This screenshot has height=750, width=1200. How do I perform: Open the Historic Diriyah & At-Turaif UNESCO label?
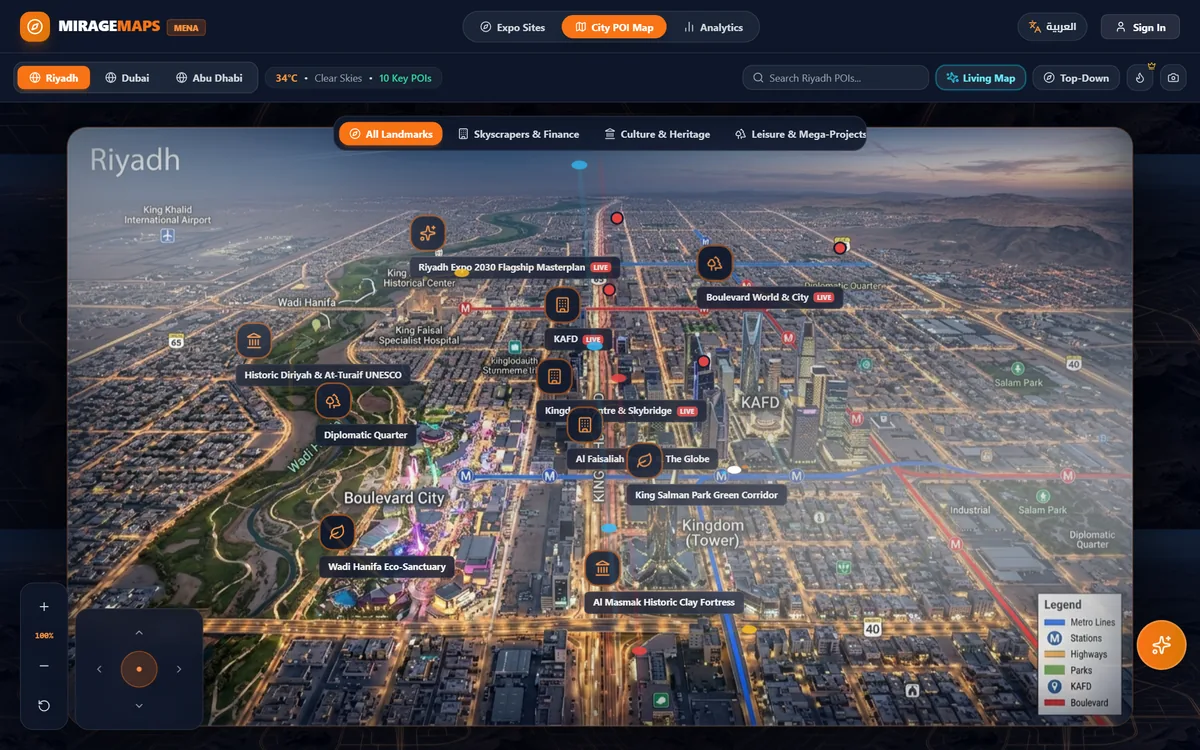(x=323, y=375)
